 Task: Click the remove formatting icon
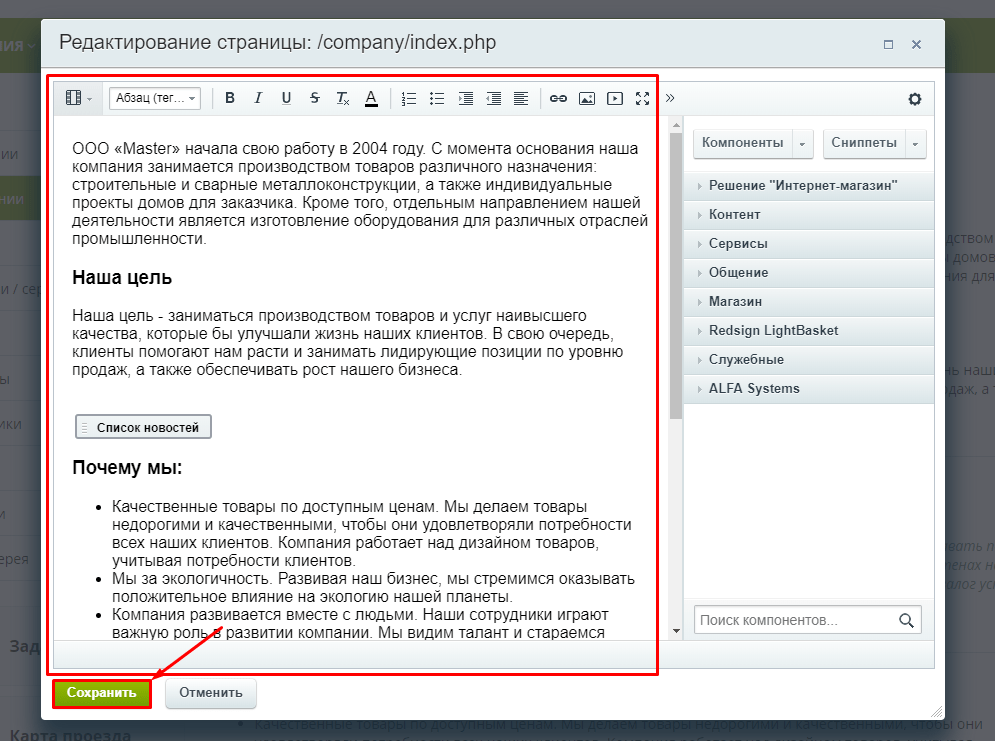point(343,98)
